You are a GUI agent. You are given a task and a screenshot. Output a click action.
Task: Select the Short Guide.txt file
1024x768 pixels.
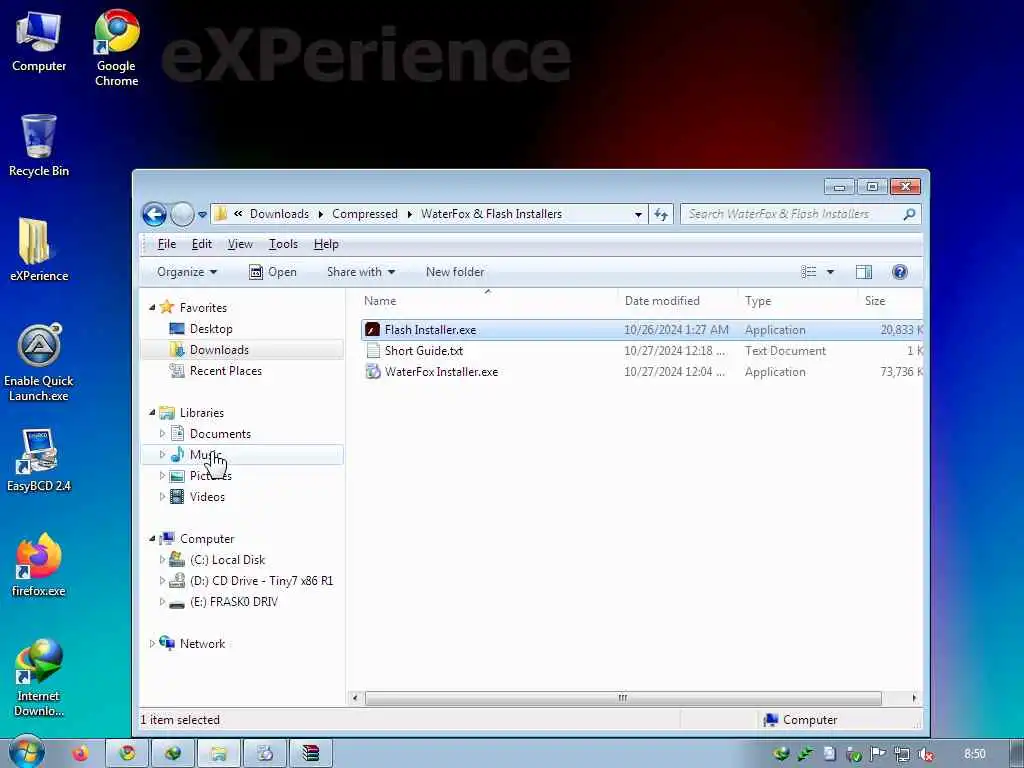(x=642, y=351)
